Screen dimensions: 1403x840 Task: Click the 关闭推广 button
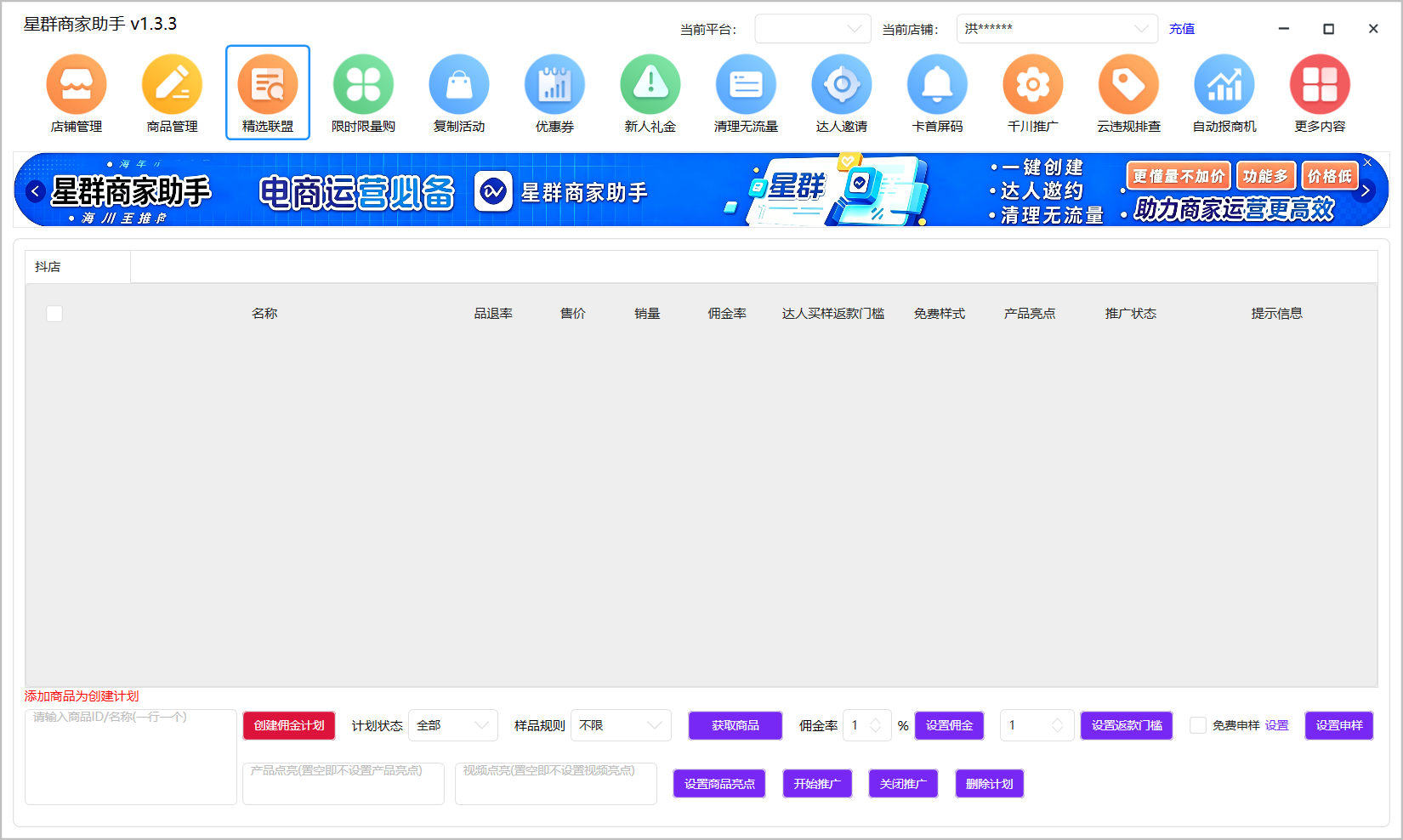[x=903, y=784]
